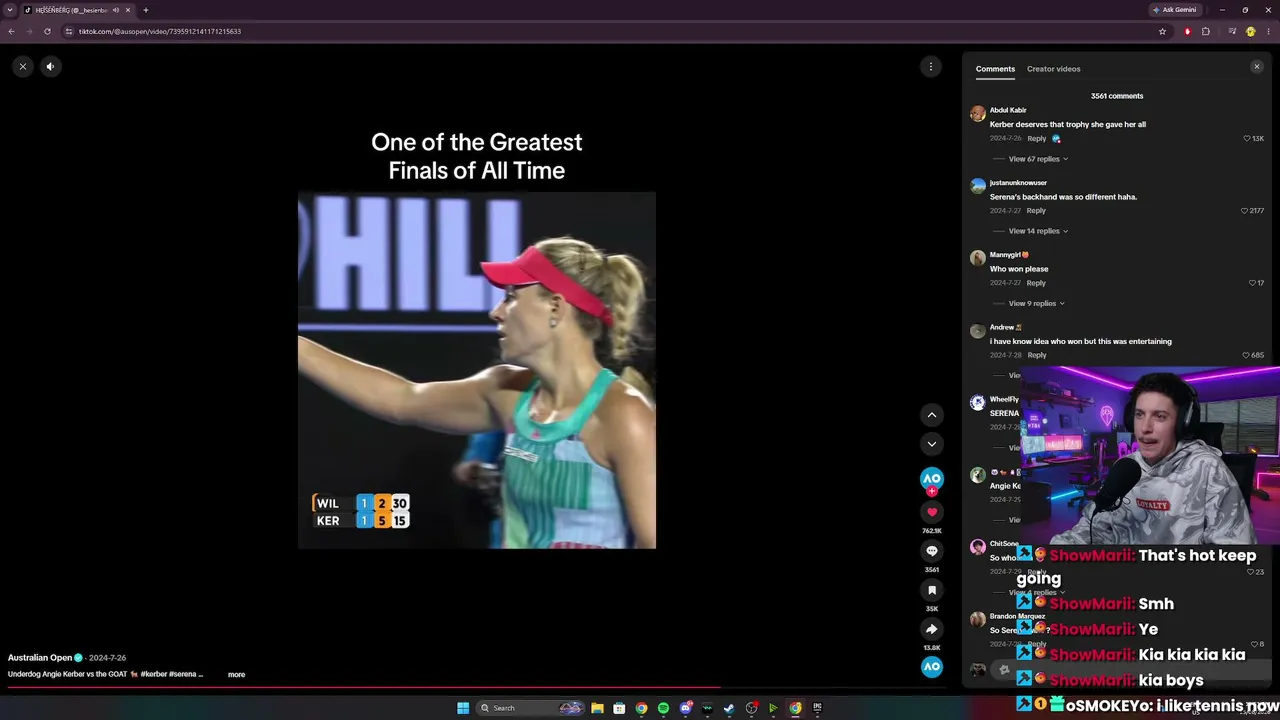Mute the tab via its audio icon
Screen dimensions: 1280x720
116,10
